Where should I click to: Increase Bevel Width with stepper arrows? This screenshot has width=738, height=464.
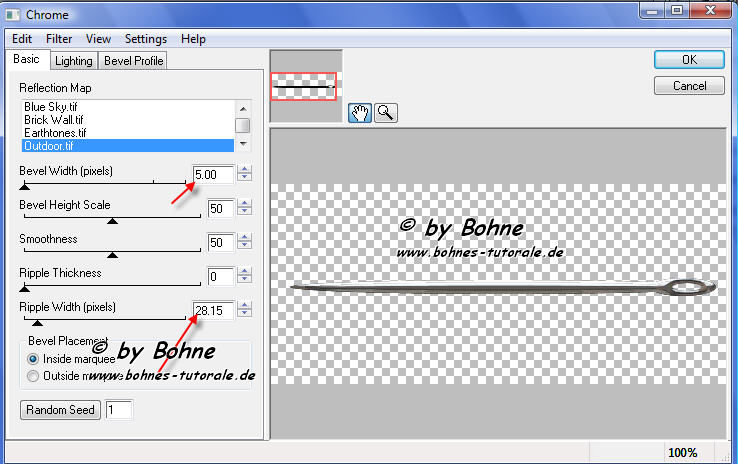[x=245, y=170]
